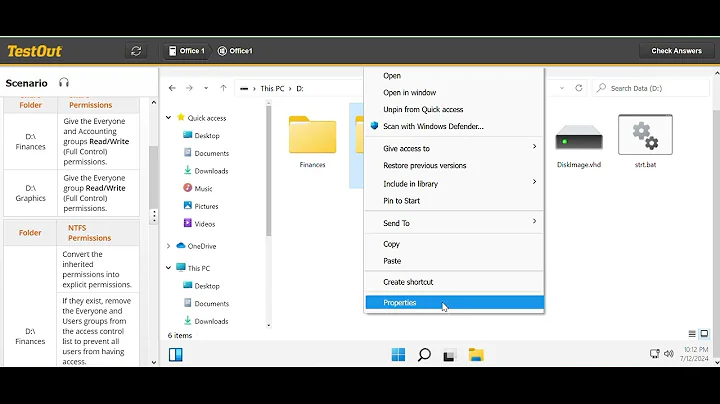This screenshot has width=720, height=404.
Task: Open the recent locations dropdown arrow
Action: click(x=206, y=88)
